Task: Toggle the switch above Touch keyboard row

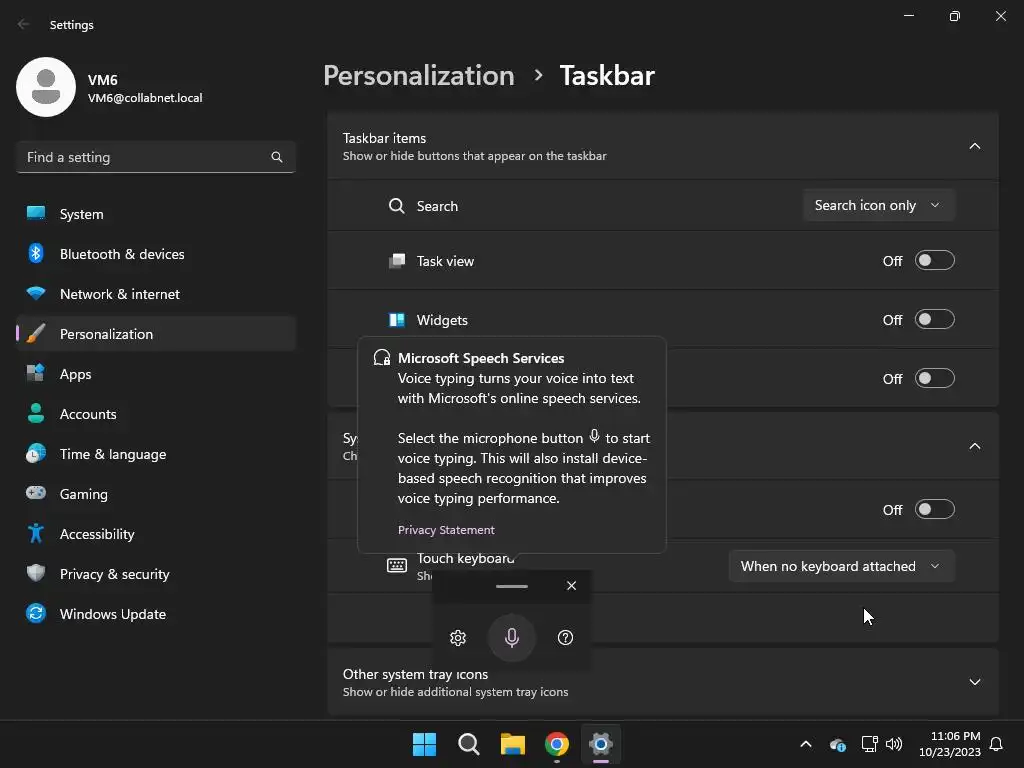Action: click(935, 509)
